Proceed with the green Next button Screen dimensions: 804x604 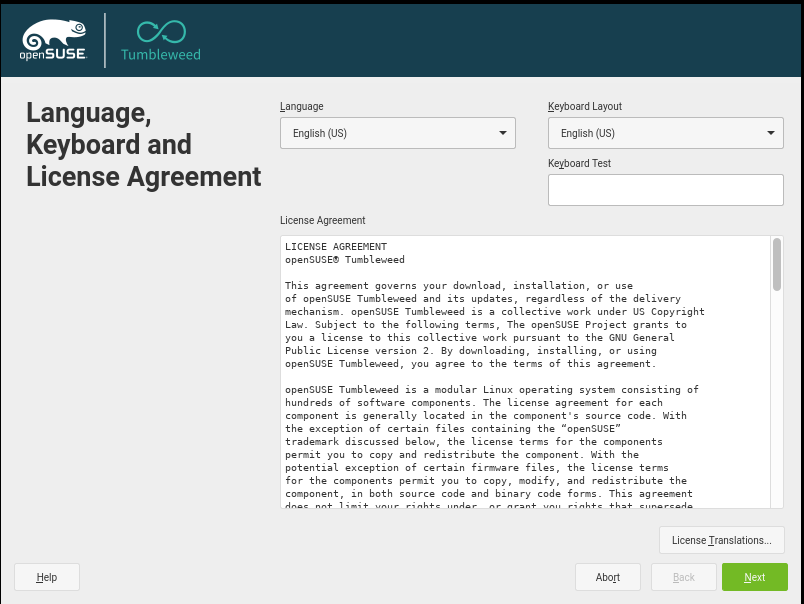(x=754, y=577)
